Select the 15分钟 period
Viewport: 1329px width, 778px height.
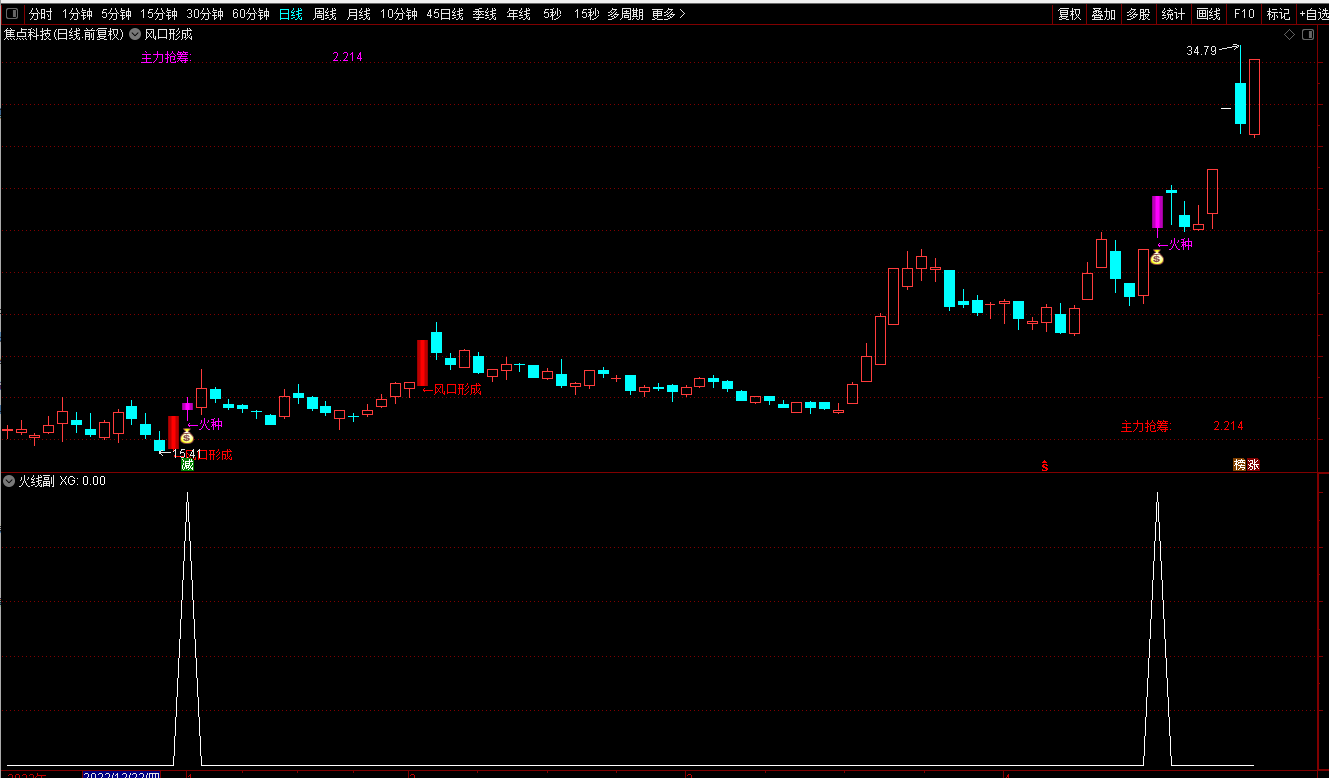[159, 14]
